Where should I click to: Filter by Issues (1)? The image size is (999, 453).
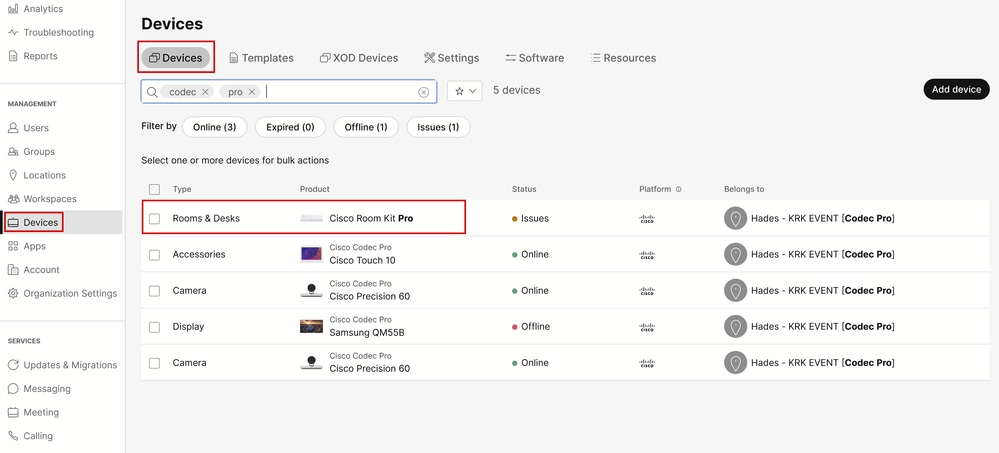[438, 127]
